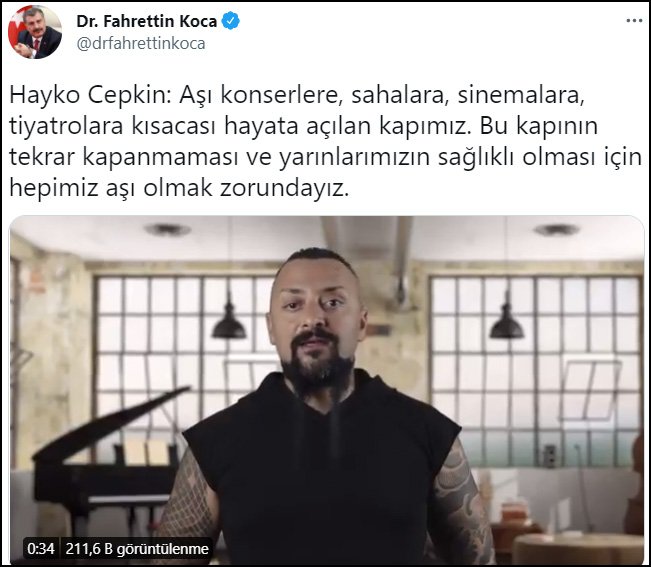This screenshot has height=567, width=651.
Task: Click the display name Dr. Fahrettin Koca
Action: [147, 21]
